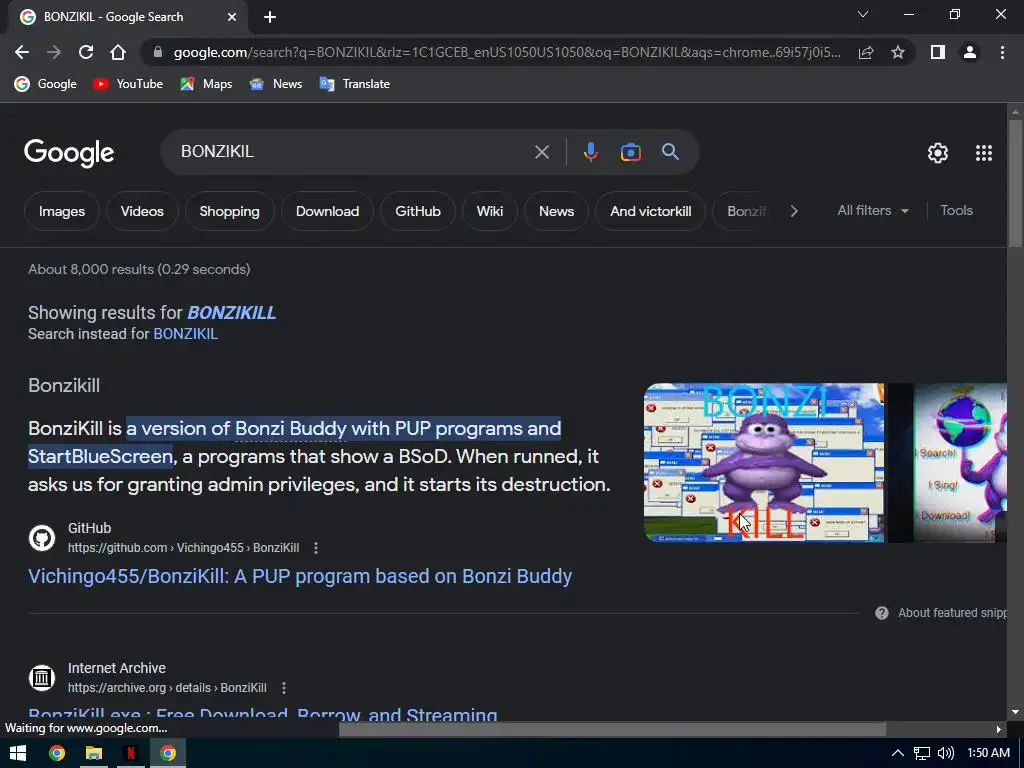
Task: Open Netflix from the taskbar
Action: [131, 753]
